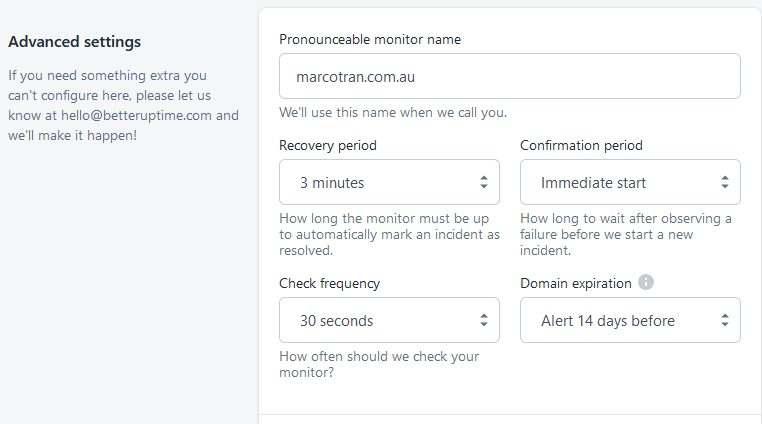This screenshot has height=424, width=762.
Task: Focus the Pronounceable monitor name field
Action: 510,76
